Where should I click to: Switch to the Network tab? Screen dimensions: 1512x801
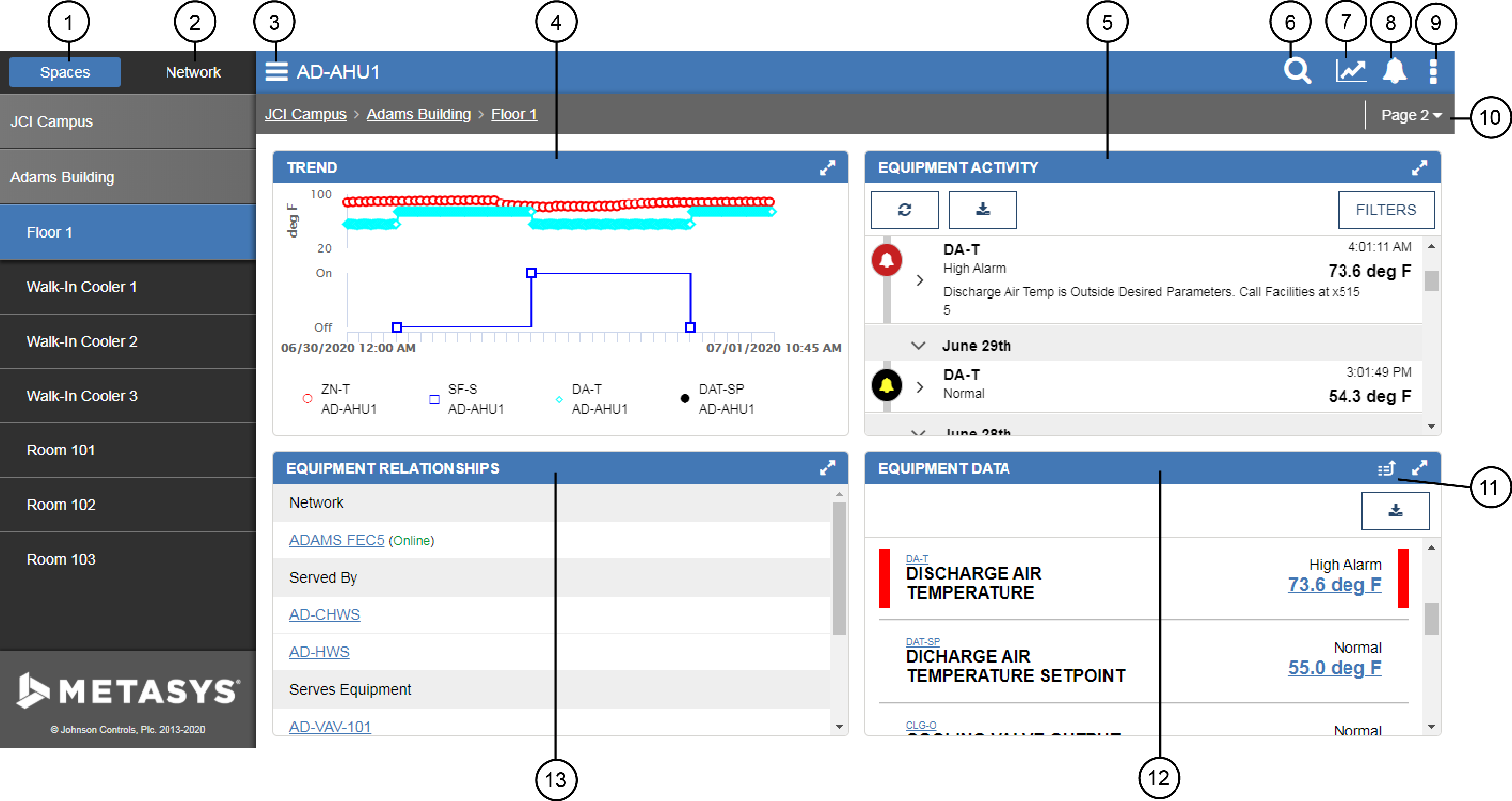[193, 72]
